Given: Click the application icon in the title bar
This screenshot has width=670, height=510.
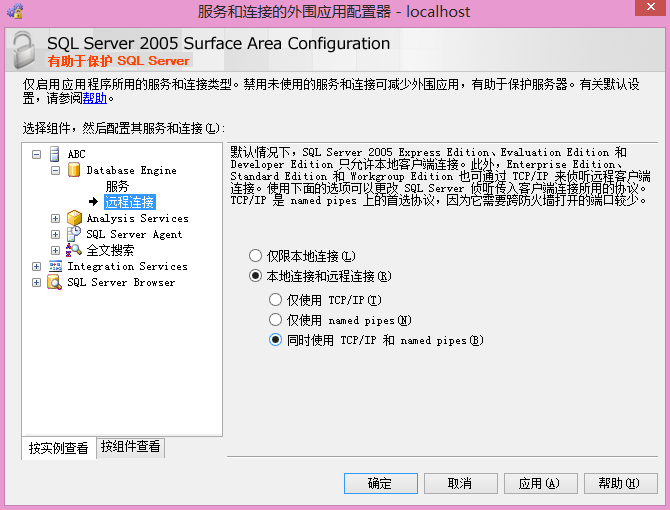Looking at the screenshot, I should tap(15, 11).
